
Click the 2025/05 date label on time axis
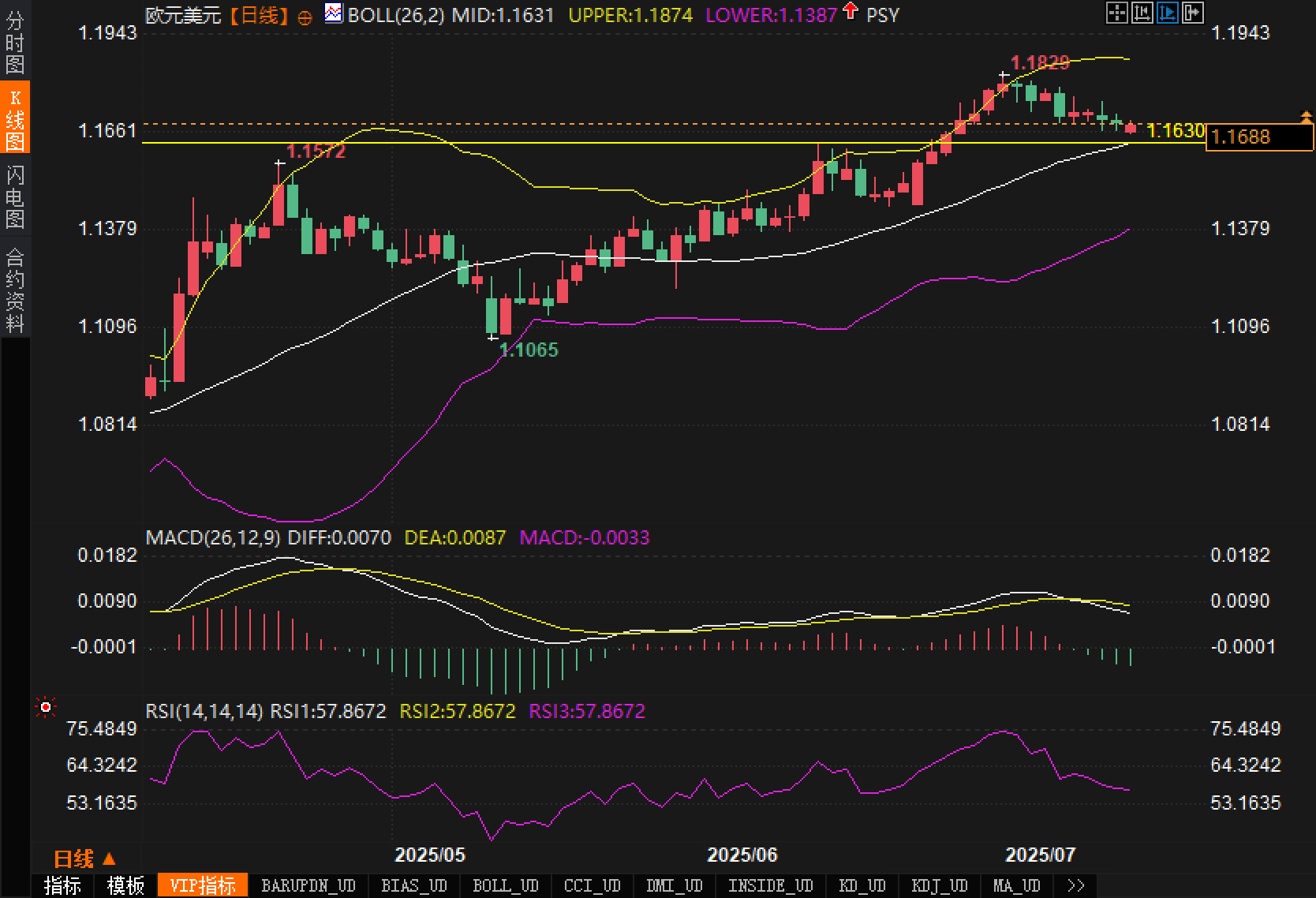430,855
